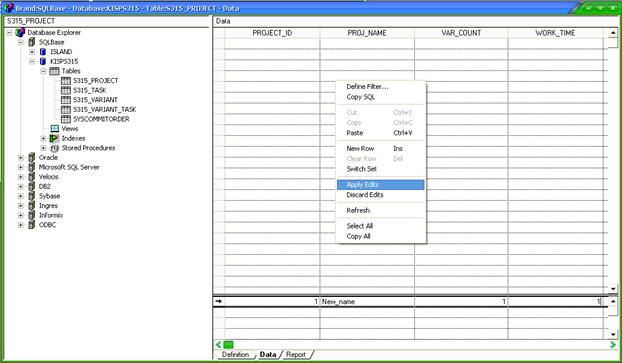
Task: Click the KISPS315 database cylinder icon
Action: 43,61
